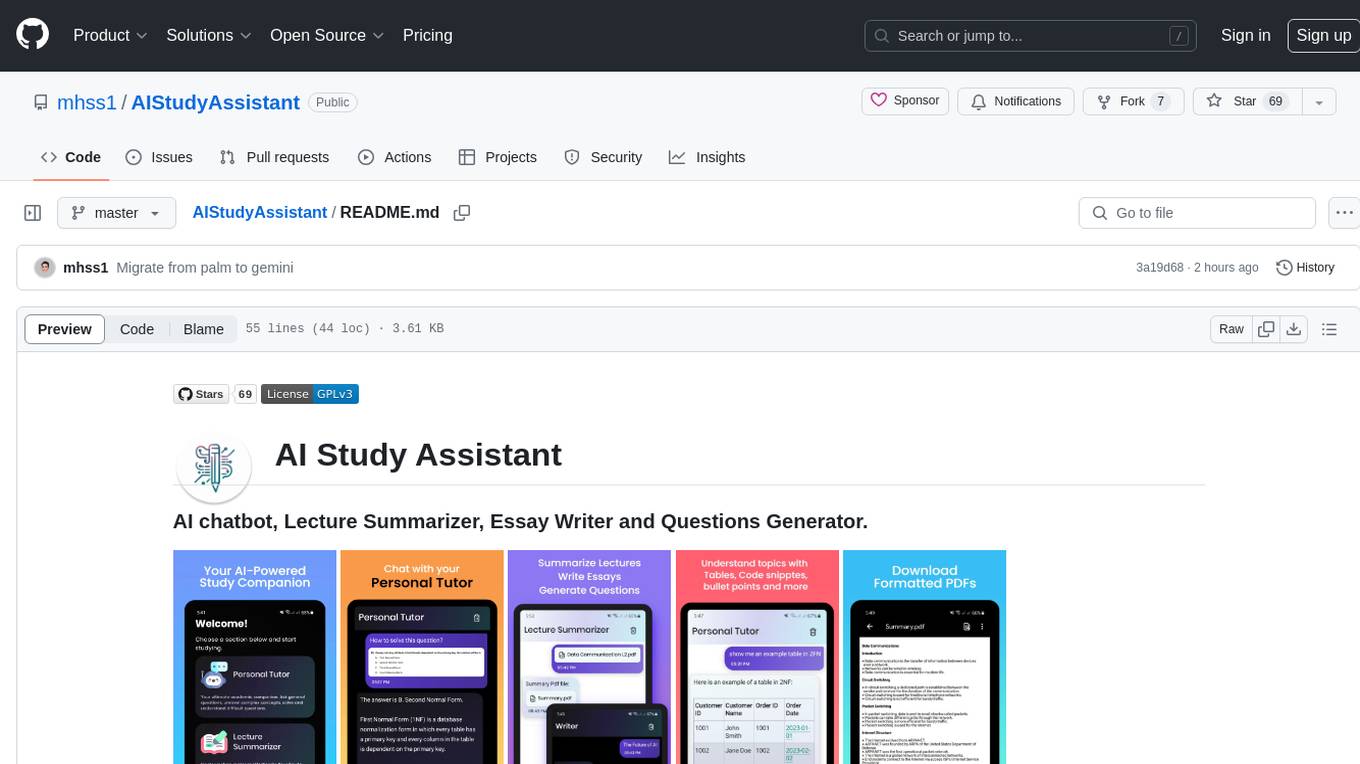Switch to the Code tab
This screenshot has width=1360, height=764.
coord(71,157)
